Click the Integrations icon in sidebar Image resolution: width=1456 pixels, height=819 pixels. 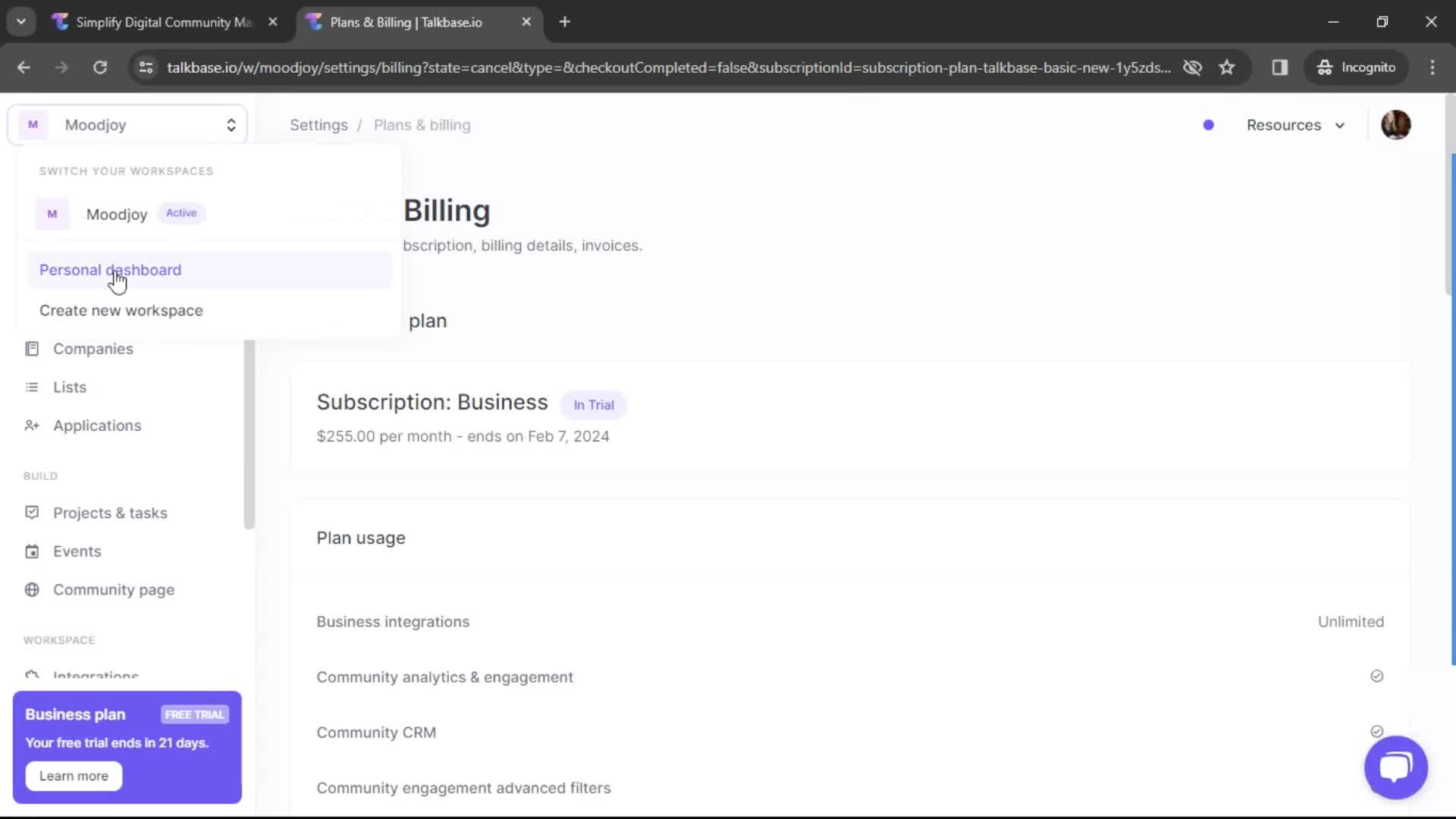click(x=31, y=676)
